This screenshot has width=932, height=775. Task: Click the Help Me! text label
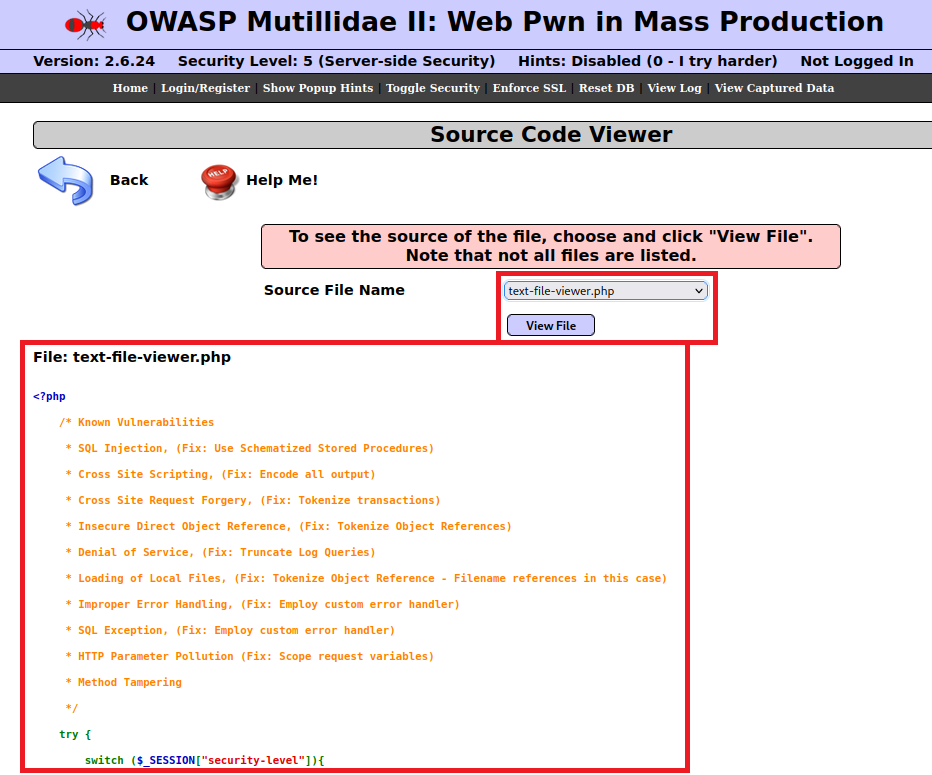click(282, 180)
